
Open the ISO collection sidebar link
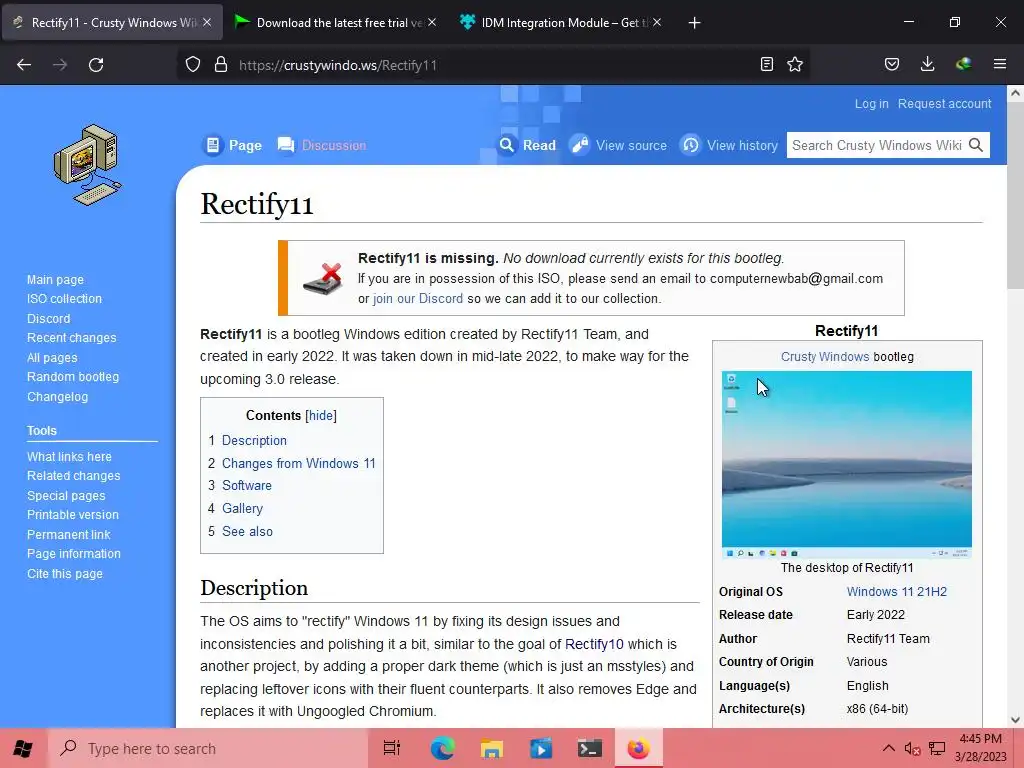pyautogui.click(x=64, y=298)
